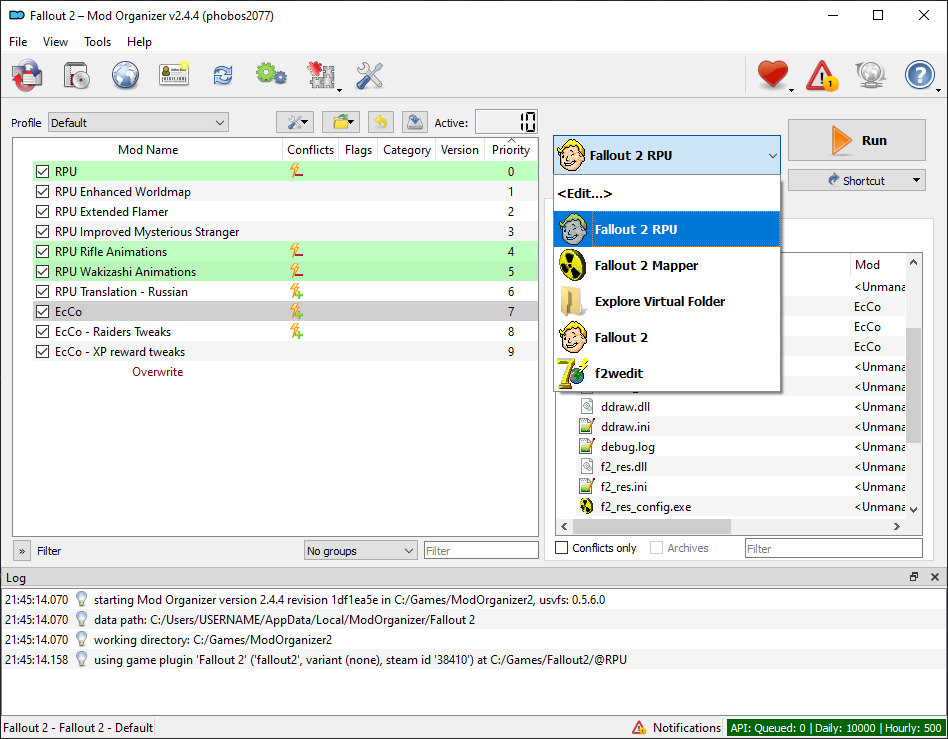Open the Tools menu
This screenshot has width=948, height=739.
click(97, 42)
